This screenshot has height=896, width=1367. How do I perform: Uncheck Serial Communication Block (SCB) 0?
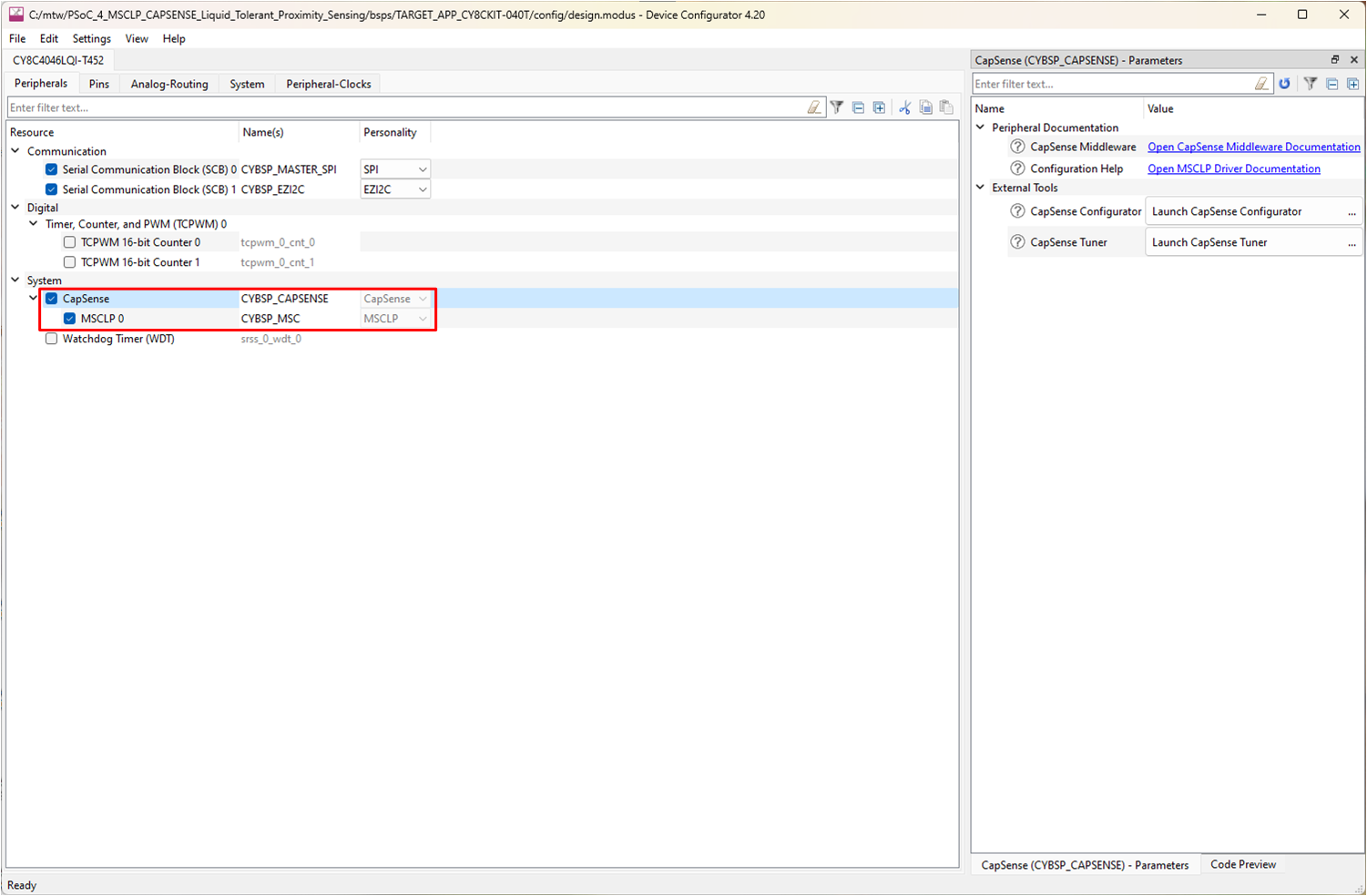[51, 169]
